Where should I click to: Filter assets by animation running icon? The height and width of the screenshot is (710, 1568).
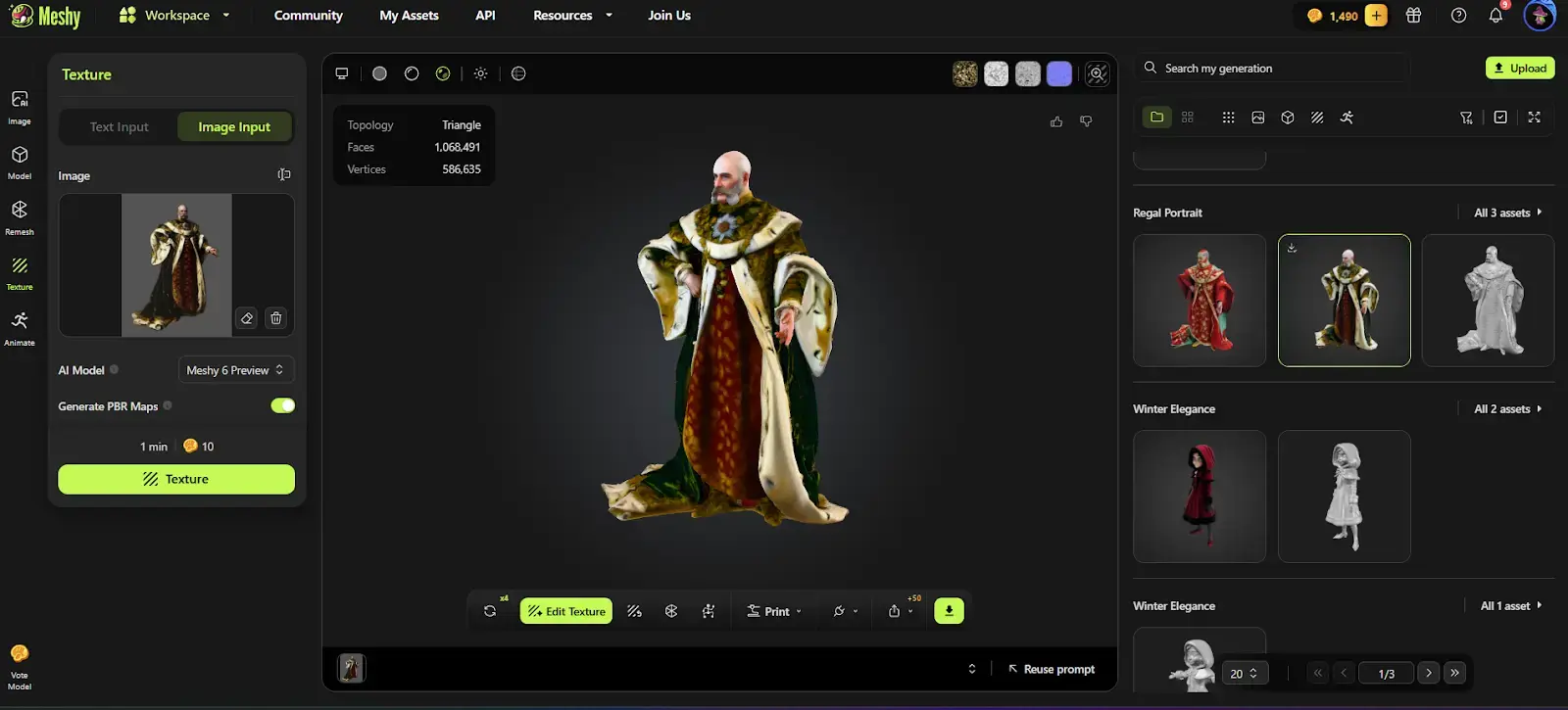pyautogui.click(x=1347, y=118)
